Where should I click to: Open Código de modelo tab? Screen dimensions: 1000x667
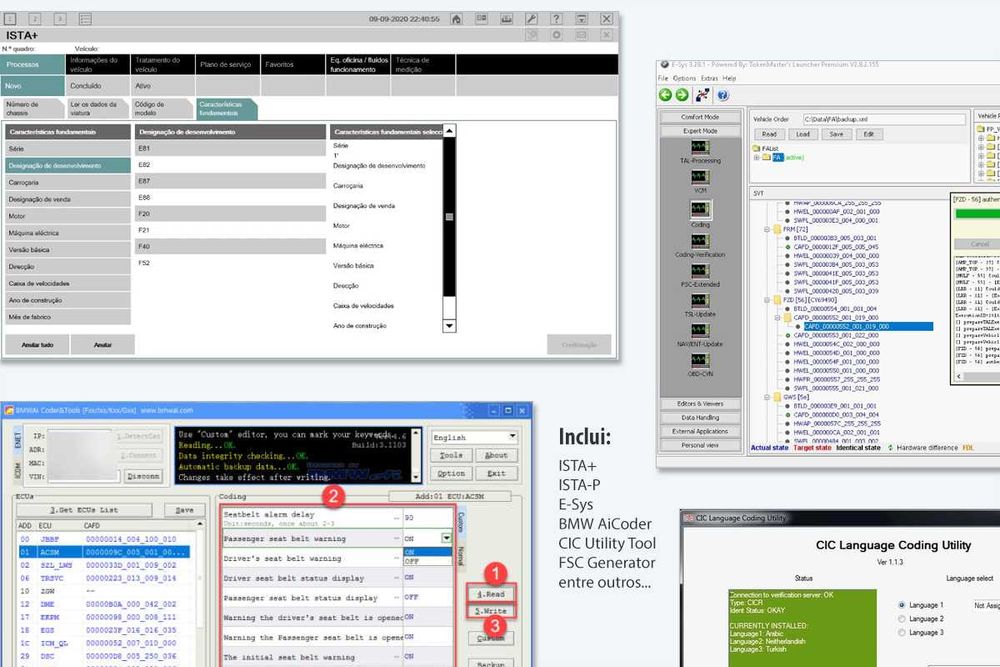[x=161, y=108]
